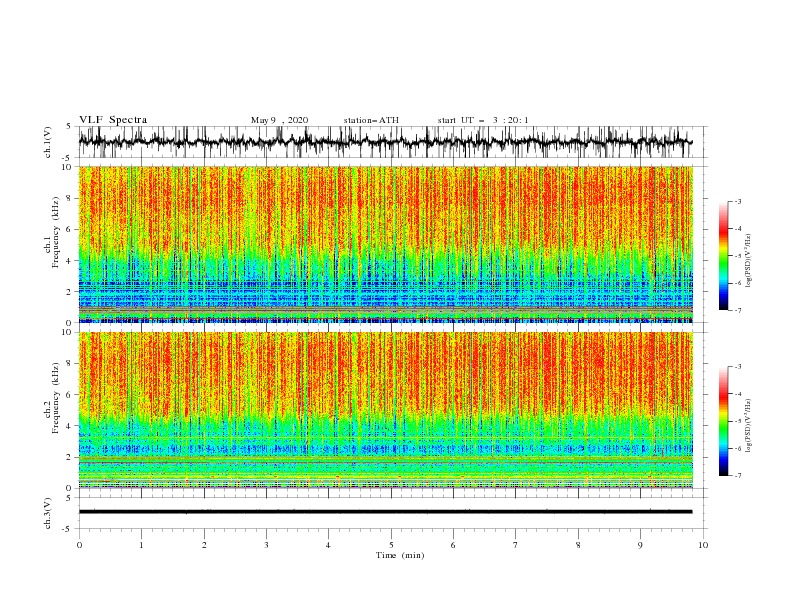This screenshot has height=612, width=792.
Task: Click the ch.1 spectrogram '8' kHz tick label
Action: 69,198
